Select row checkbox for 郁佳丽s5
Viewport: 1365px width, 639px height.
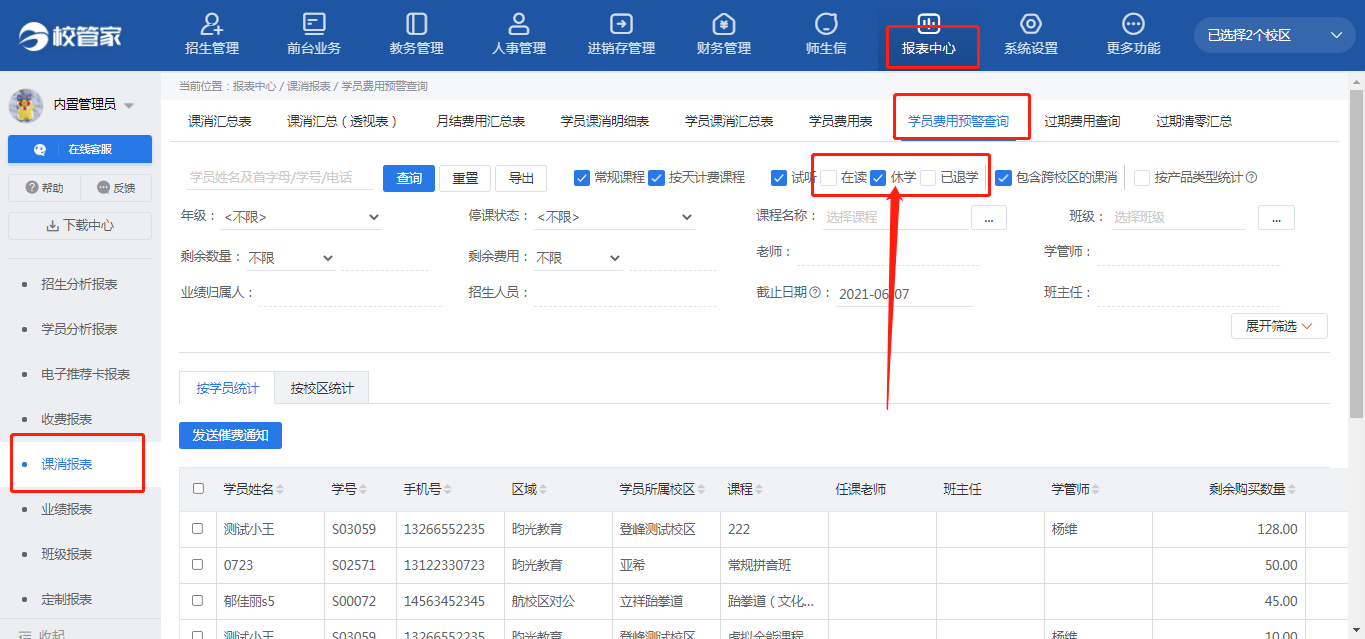click(x=198, y=601)
